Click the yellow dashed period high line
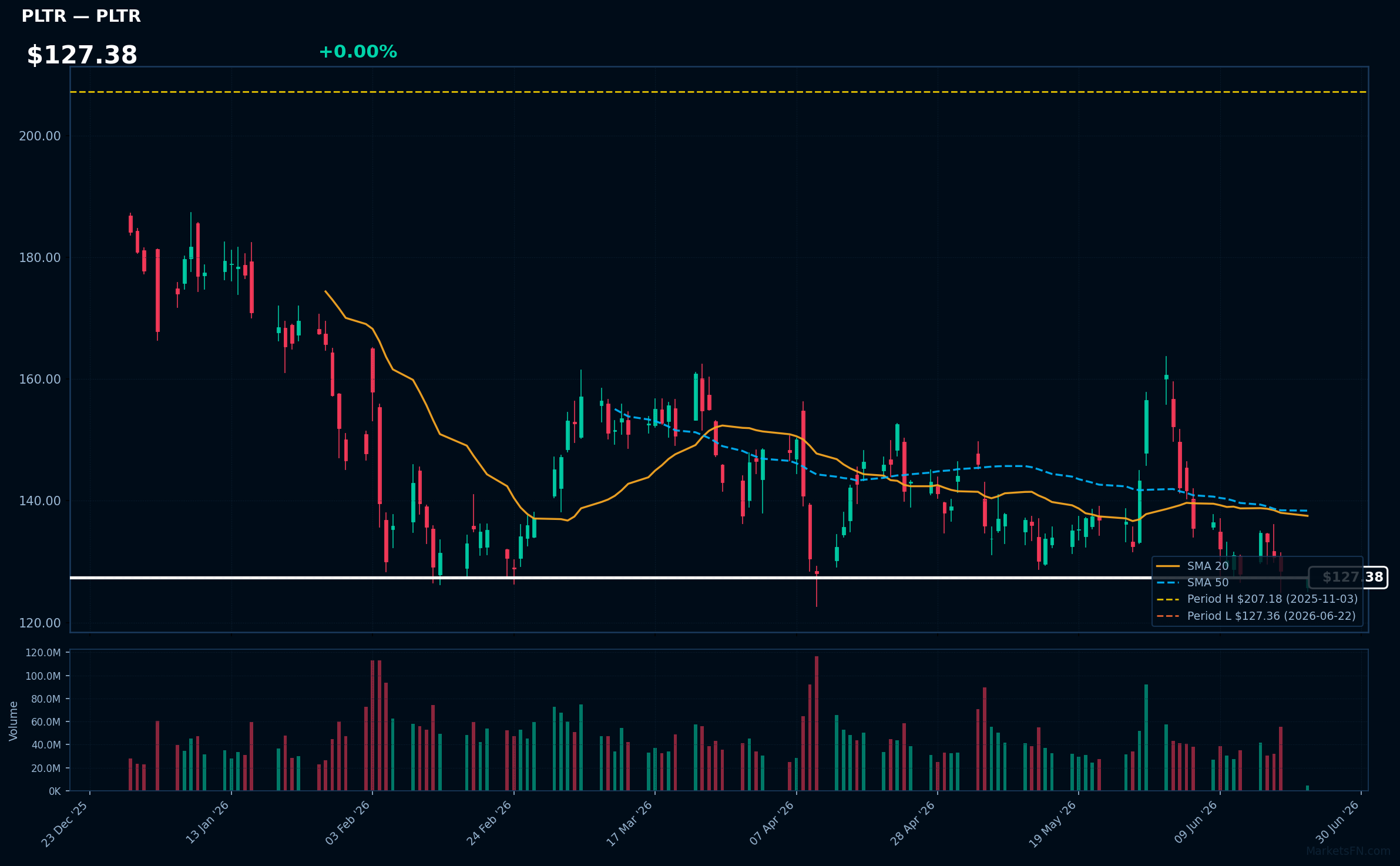1400x866 pixels. [x=719, y=92]
